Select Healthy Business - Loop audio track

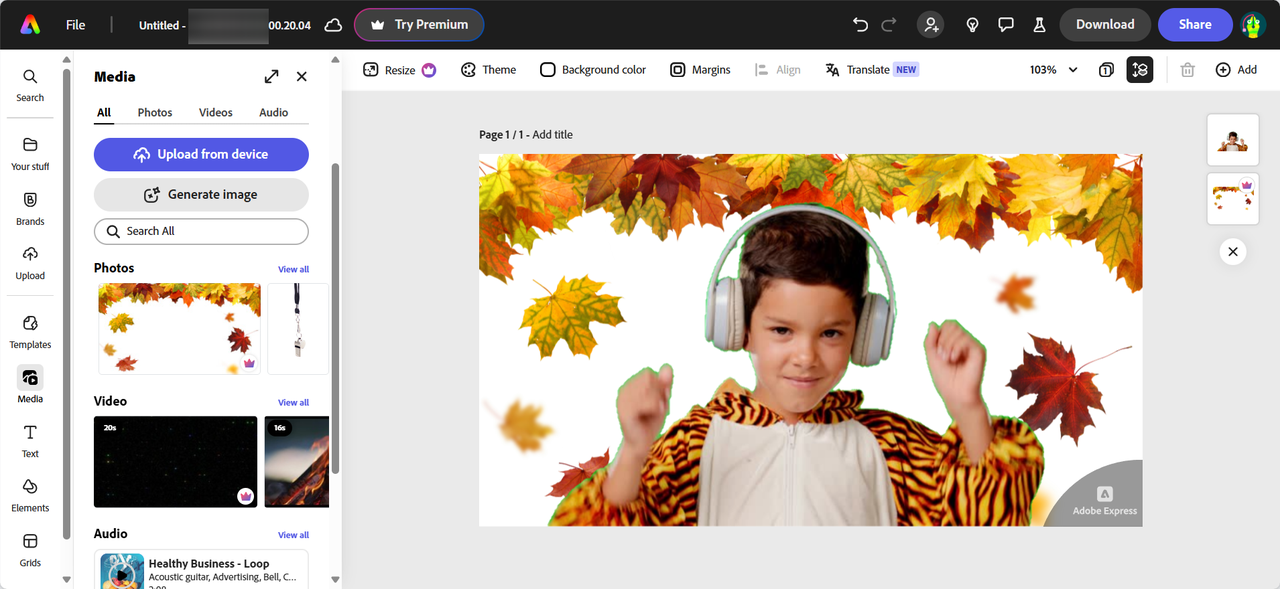pos(201,569)
